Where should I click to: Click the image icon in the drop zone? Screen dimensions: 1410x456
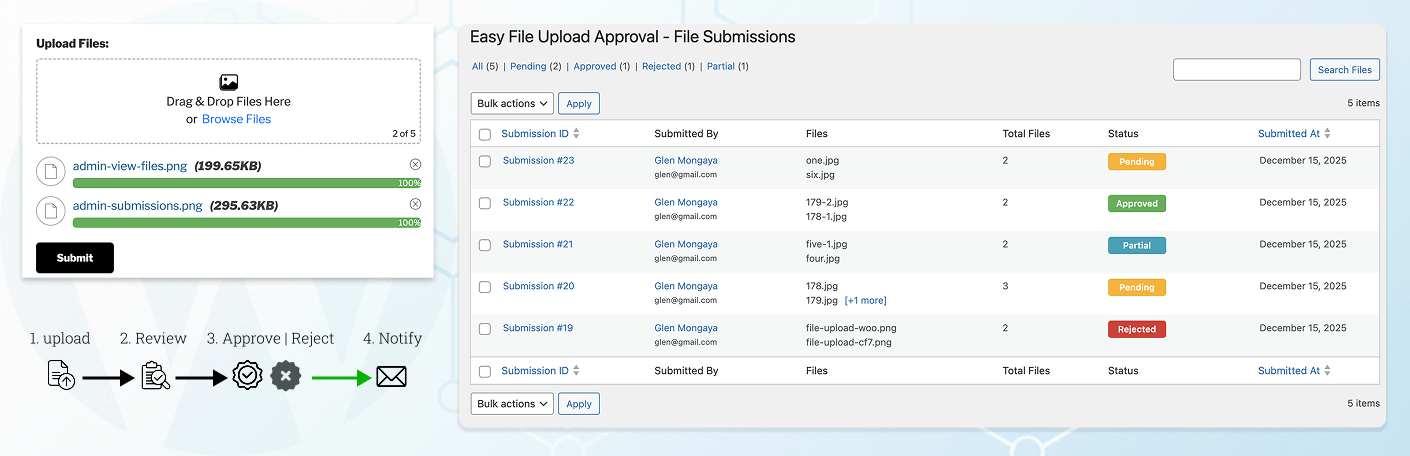click(229, 83)
